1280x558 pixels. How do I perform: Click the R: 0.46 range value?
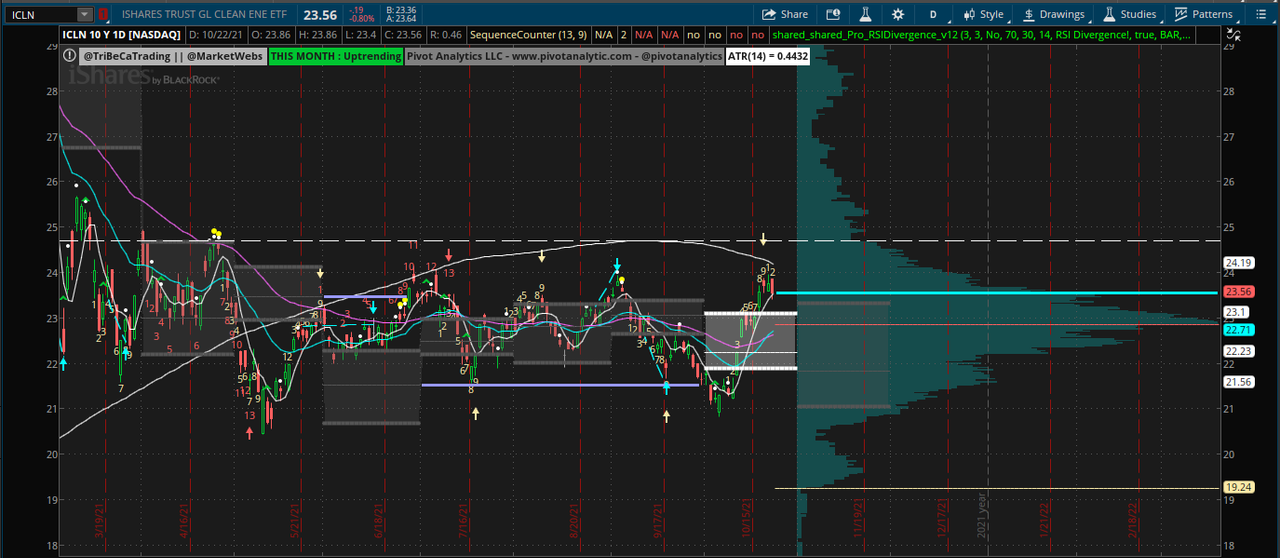446,35
